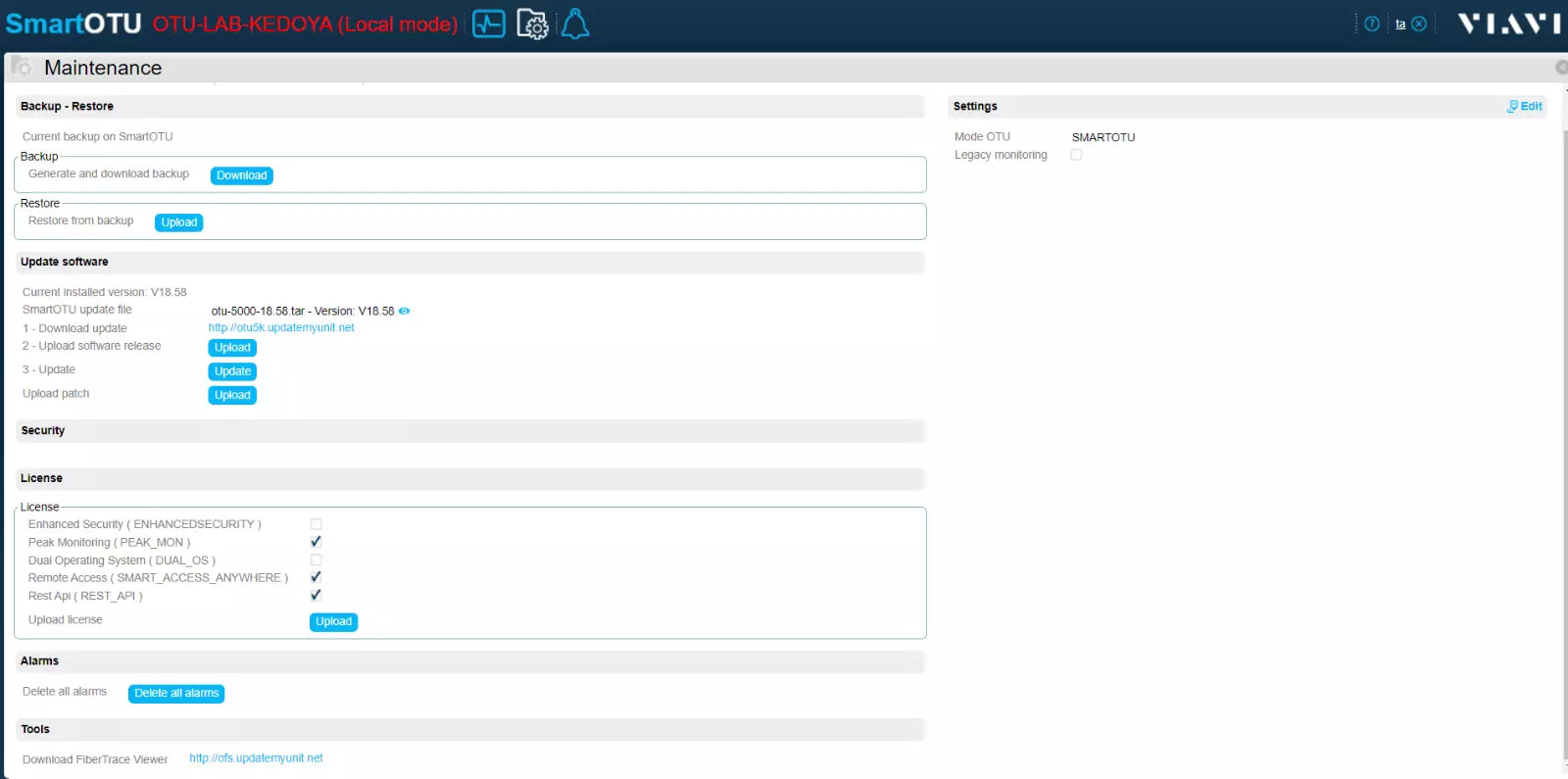
Task: Click the collapse arrow at Maintenance bar's right end
Action: [x=1561, y=67]
